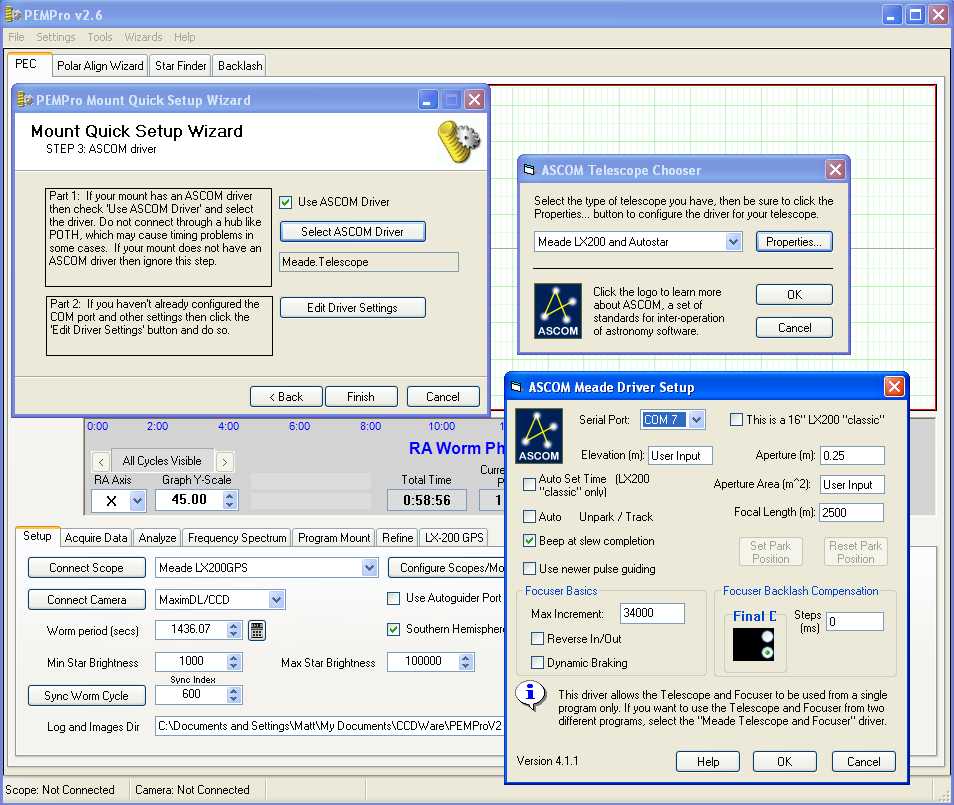The height and width of the screenshot is (805, 954).
Task: Adjust the Max Star Brightness spinner
Action: (466, 661)
